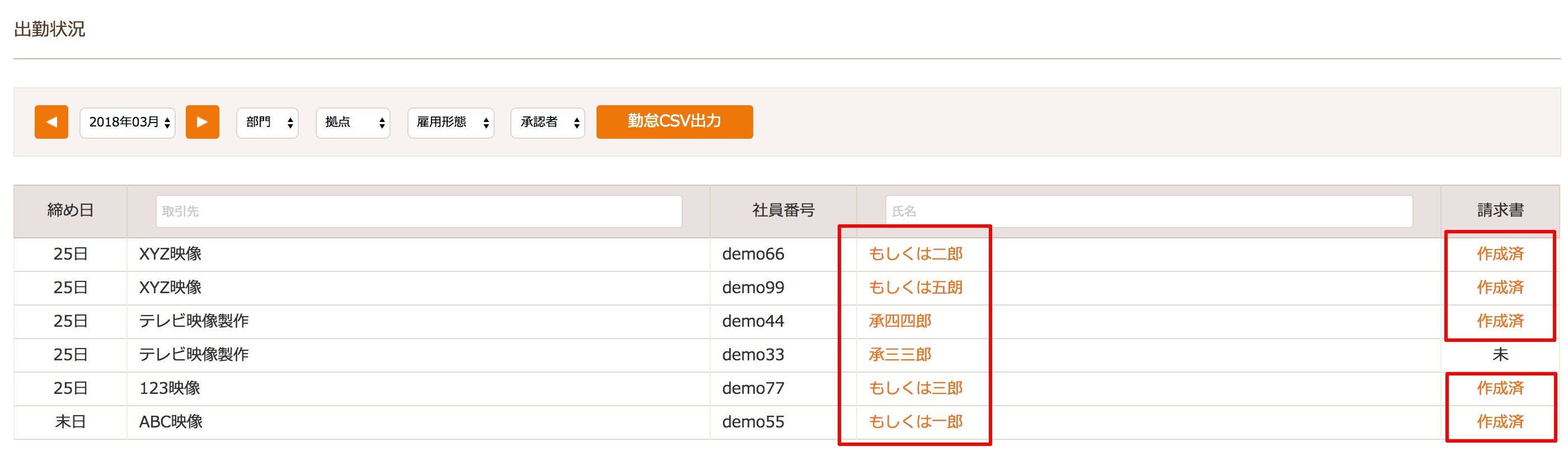
Task: Click the 社員番号 column header
Action: [783, 210]
